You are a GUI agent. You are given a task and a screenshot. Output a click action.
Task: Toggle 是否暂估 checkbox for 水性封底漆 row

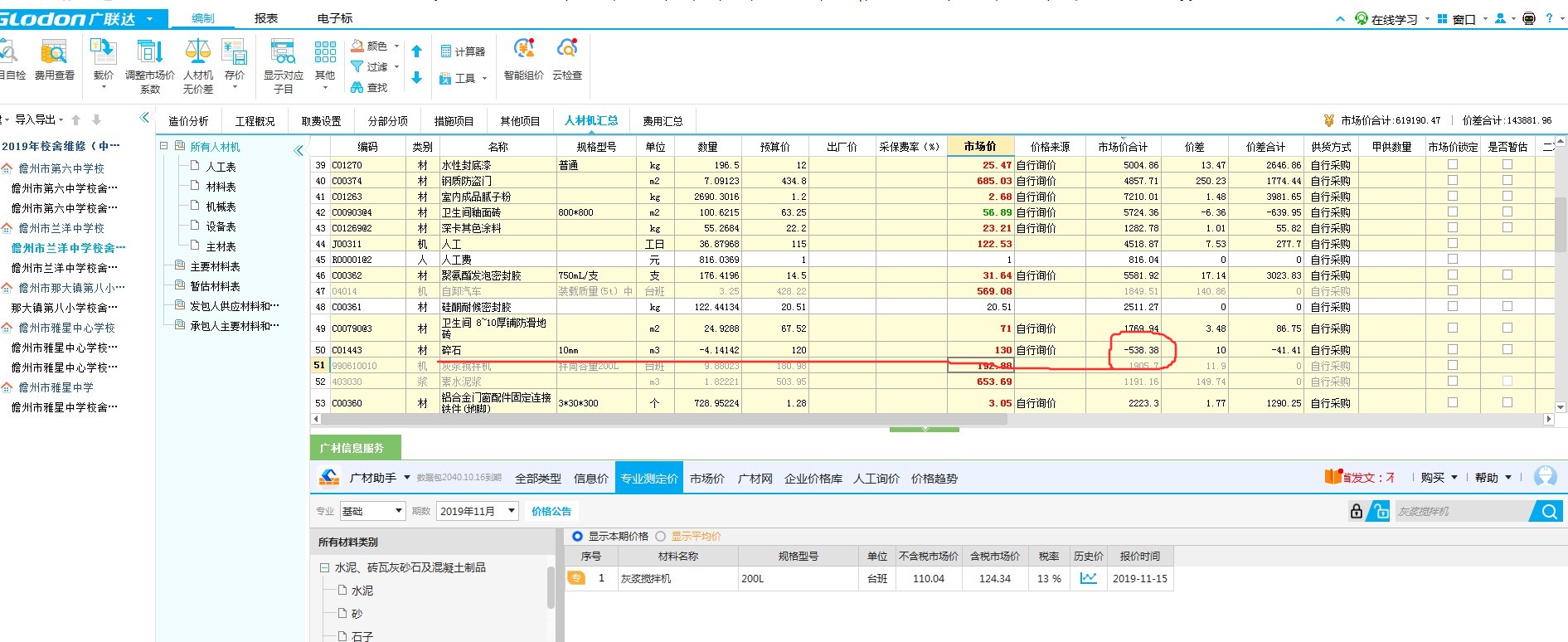[1507, 164]
